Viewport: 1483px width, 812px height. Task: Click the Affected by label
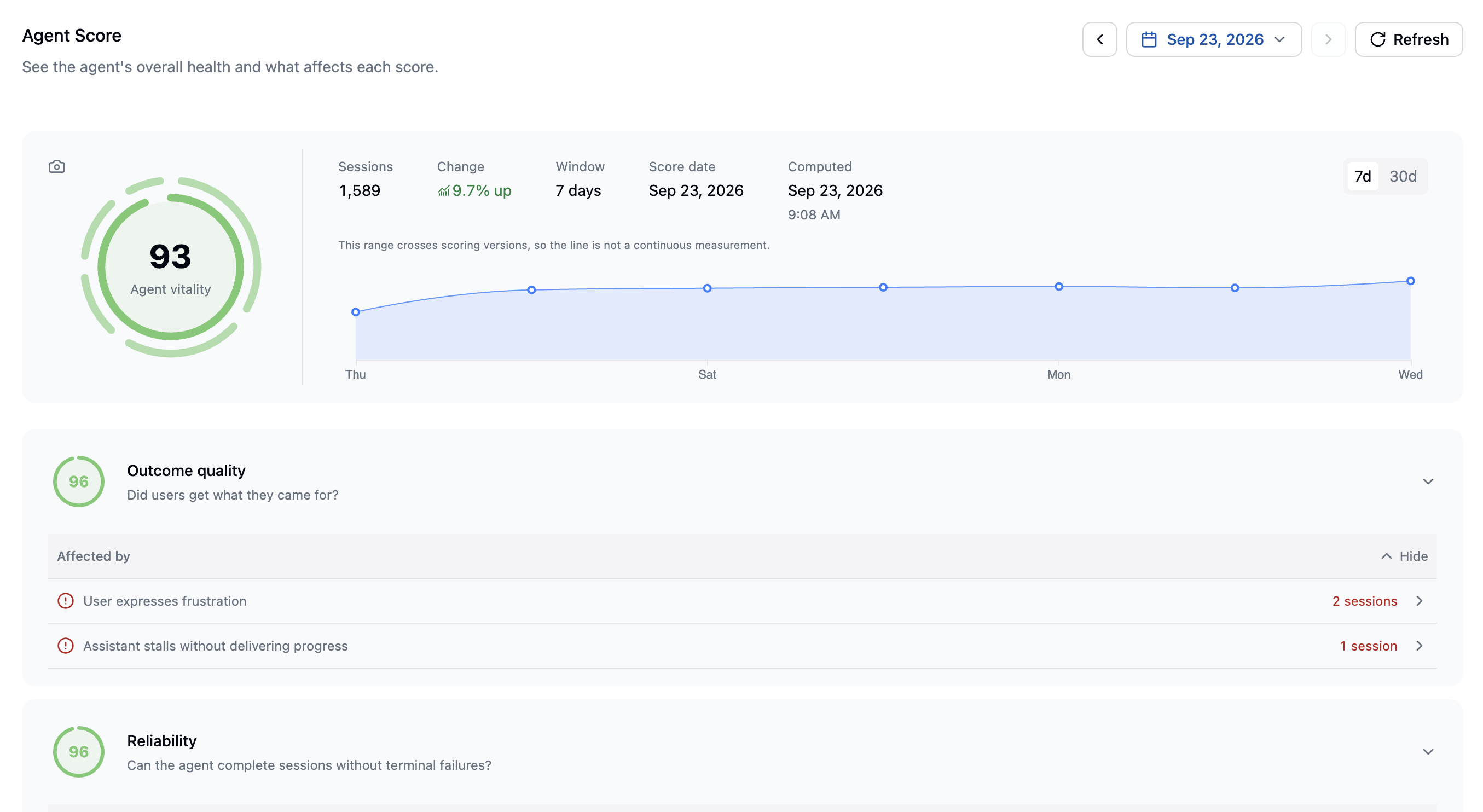point(93,556)
